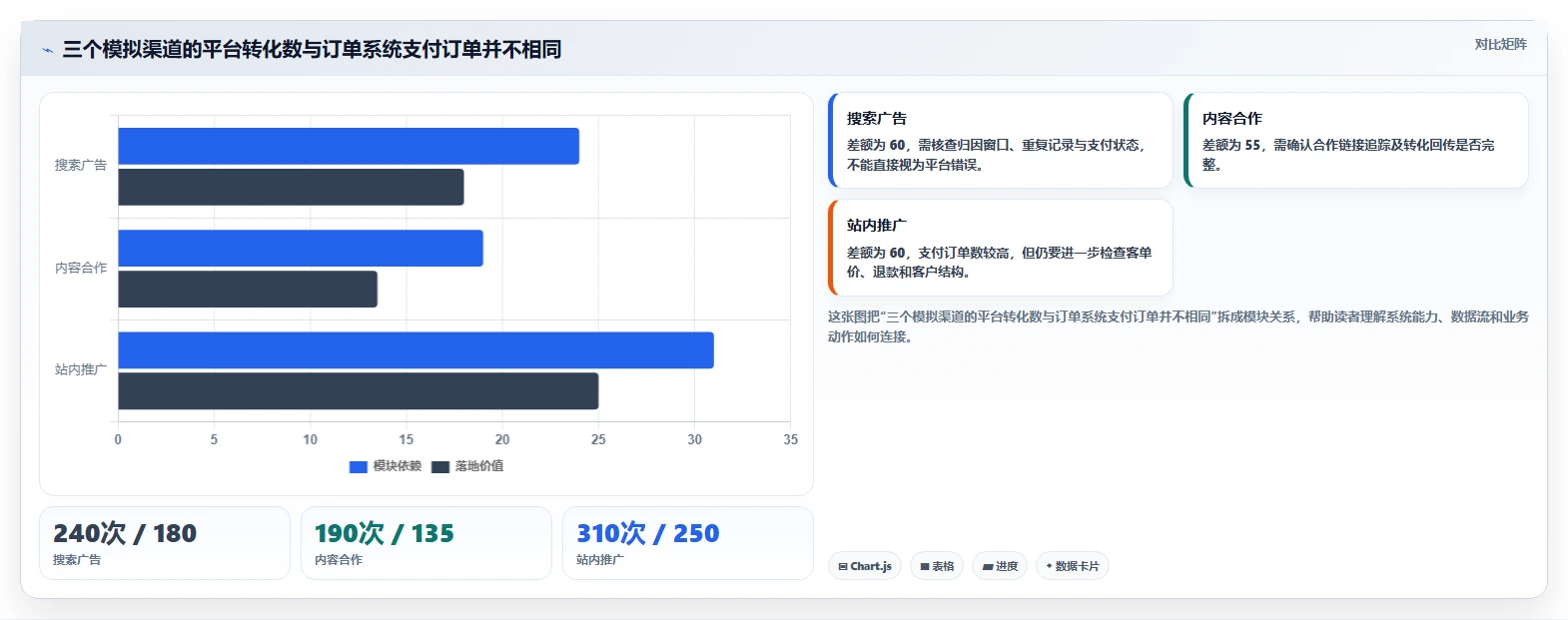
Task: Toggle the 模块依赖 legend swatch
Action: [x=359, y=466]
